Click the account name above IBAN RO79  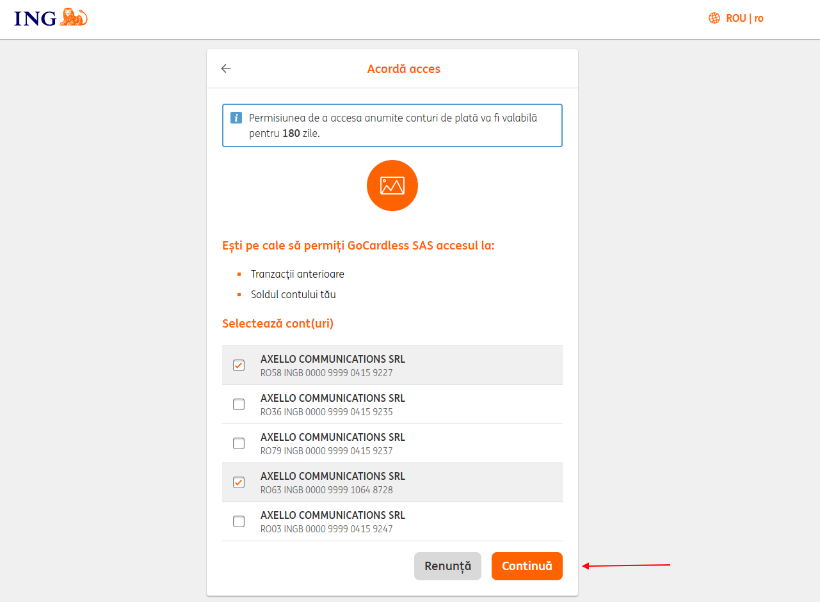coord(333,437)
